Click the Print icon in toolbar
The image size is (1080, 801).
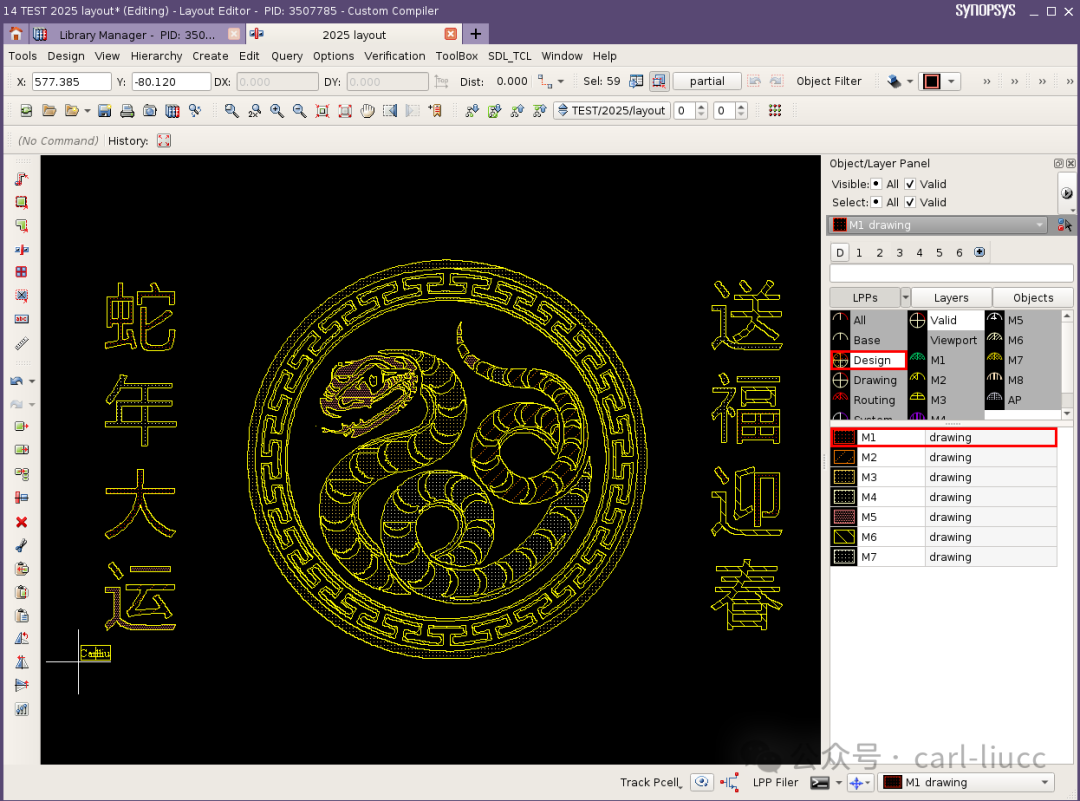pyautogui.click(x=127, y=110)
